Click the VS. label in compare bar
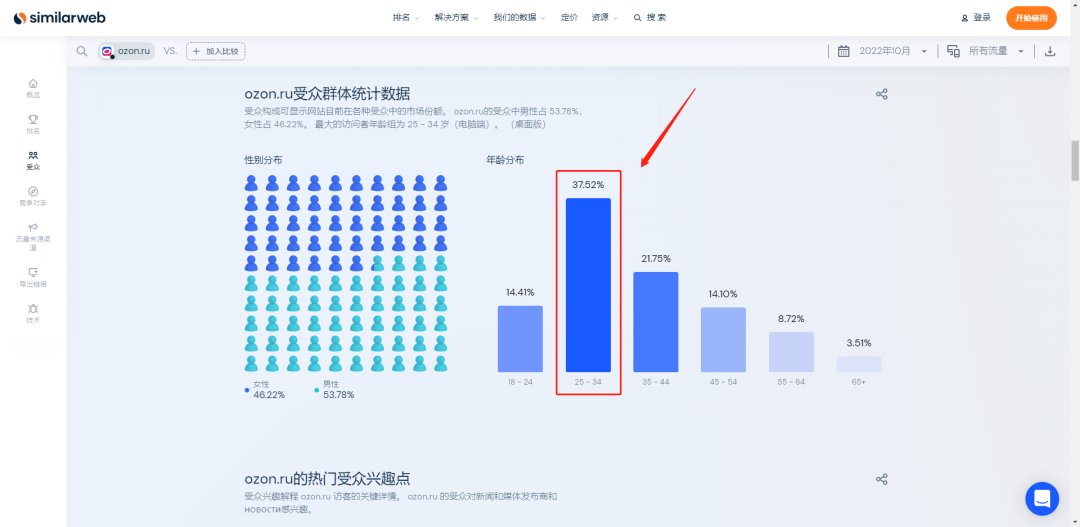 [x=170, y=51]
